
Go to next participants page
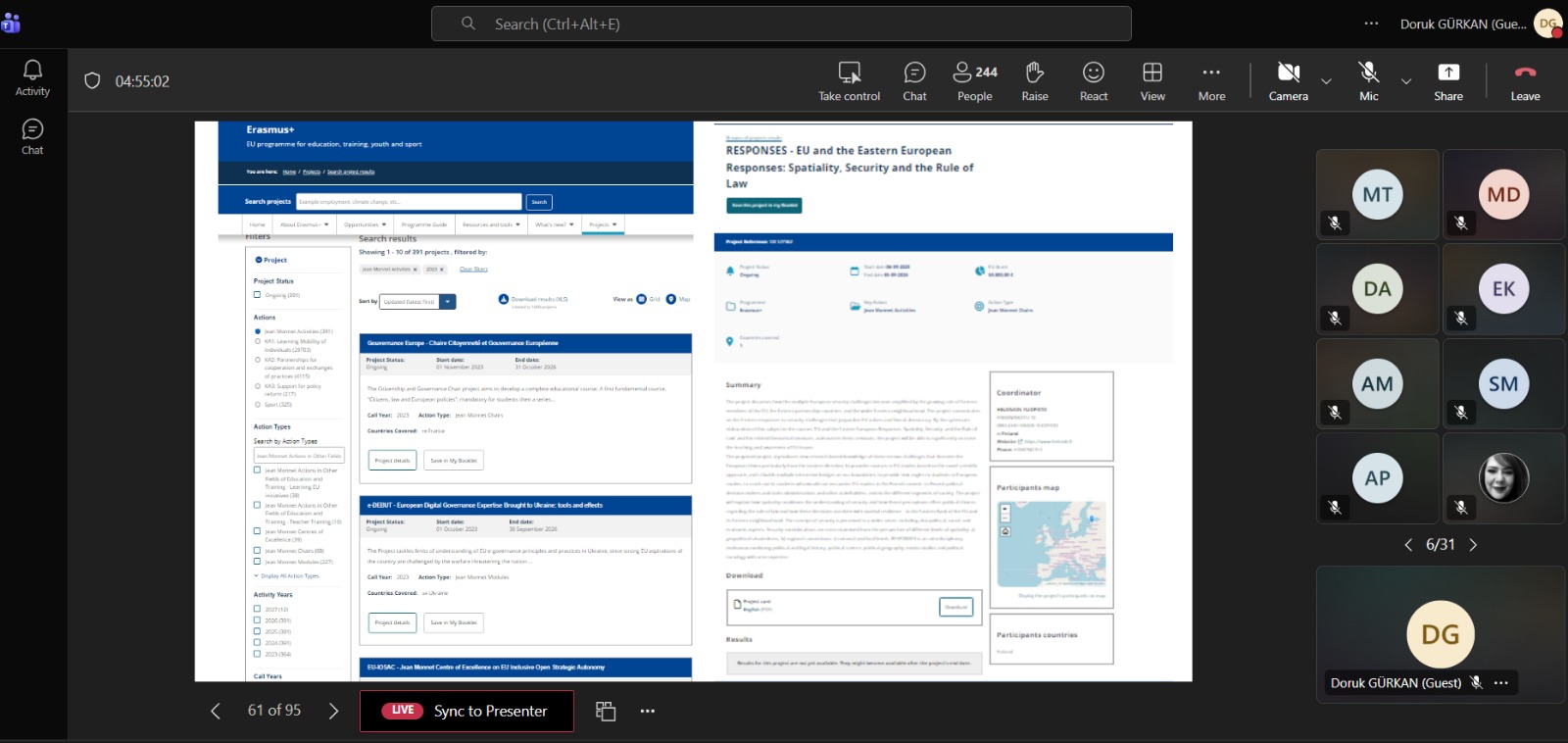1472,545
